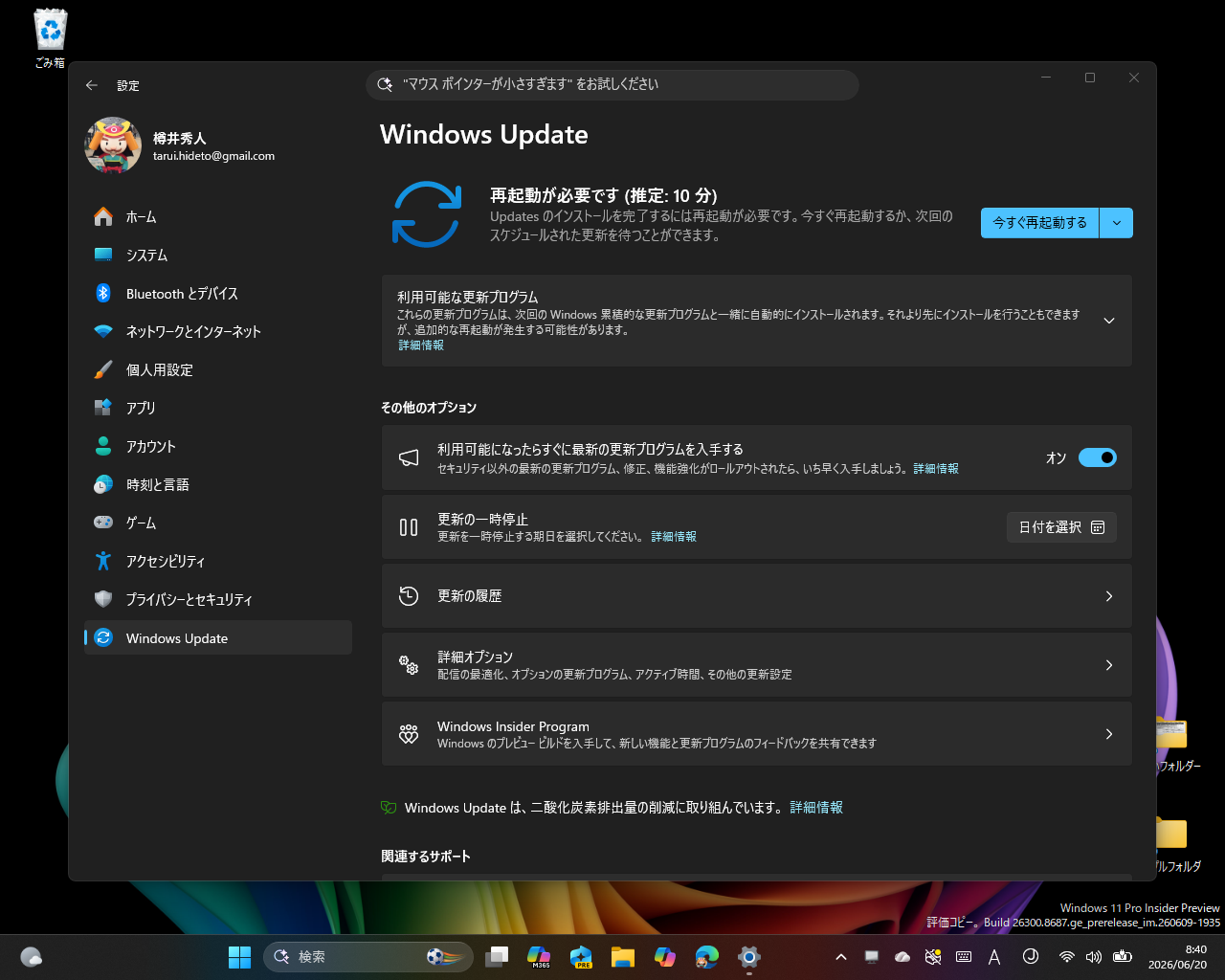Viewport: 1225px width, 980px height.
Task: Click the pause icon beside 更新の一時停止
Action: [x=409, y=527]
